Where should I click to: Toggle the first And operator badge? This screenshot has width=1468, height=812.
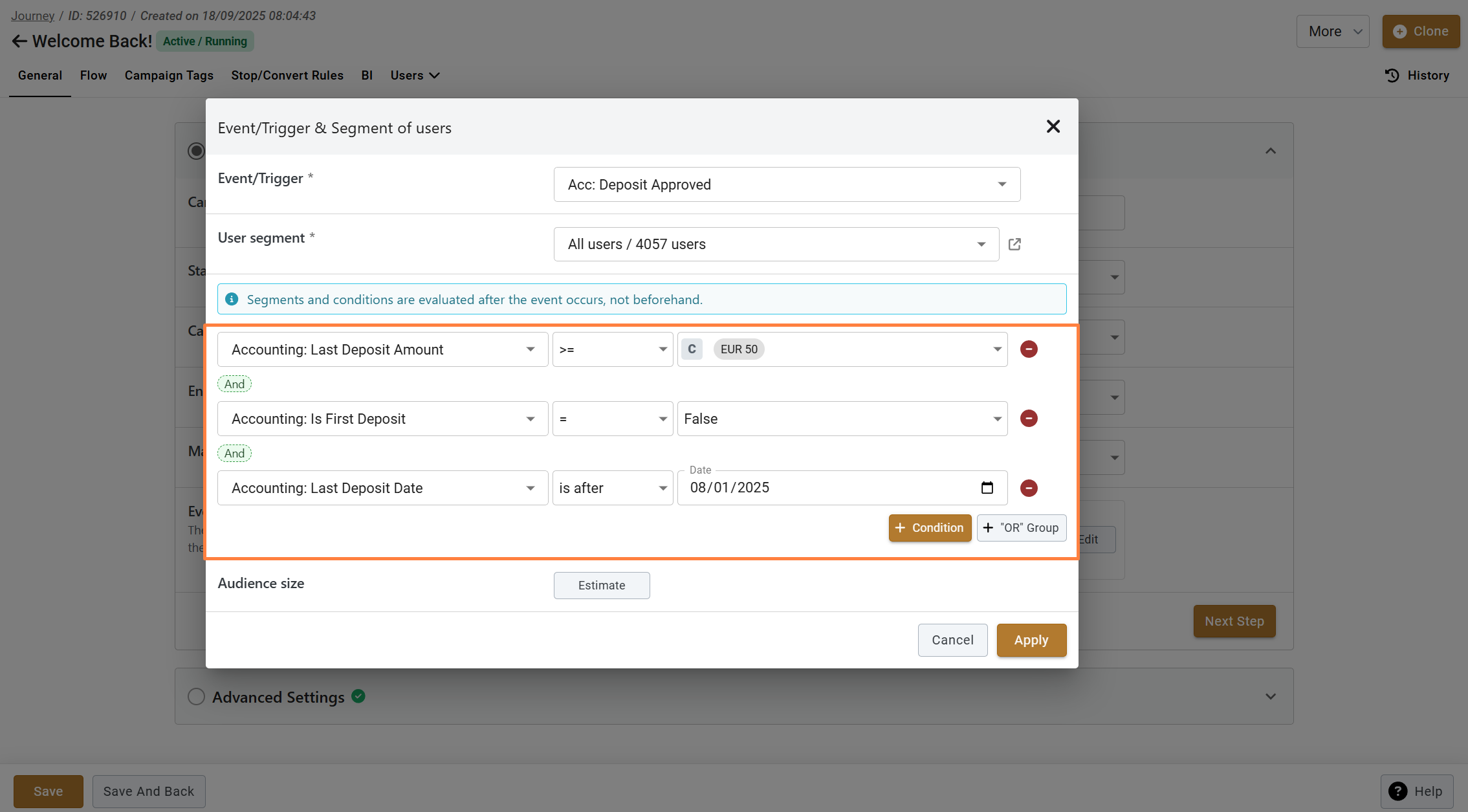234,384
